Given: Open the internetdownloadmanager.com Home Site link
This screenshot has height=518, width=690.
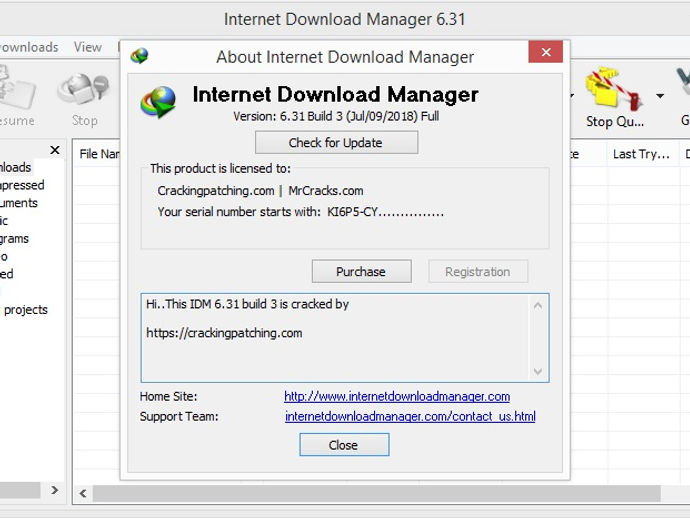Looking at the screenshot, I should point(397,397).
